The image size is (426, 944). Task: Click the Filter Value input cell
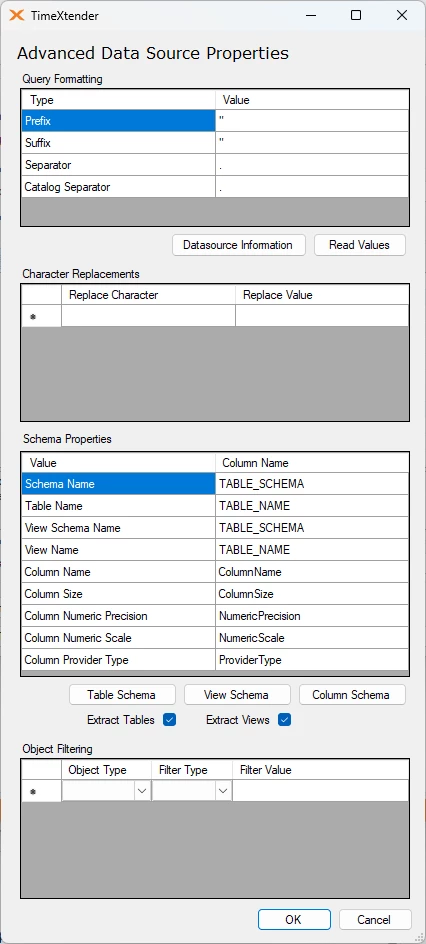[320, 791]
